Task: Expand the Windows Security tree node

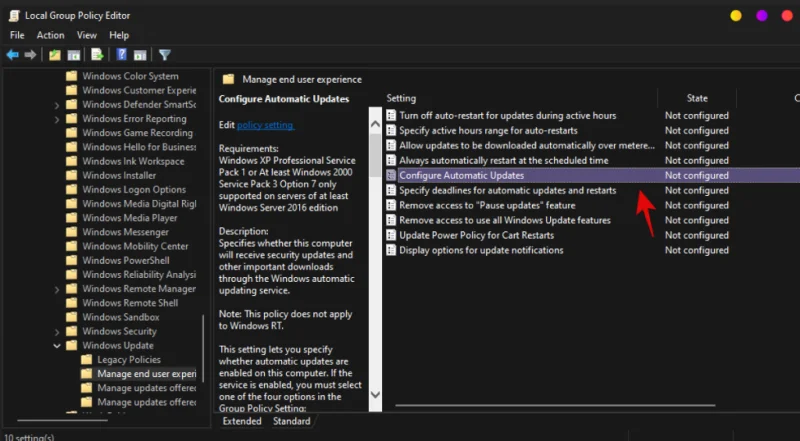Action: (56, 331)
